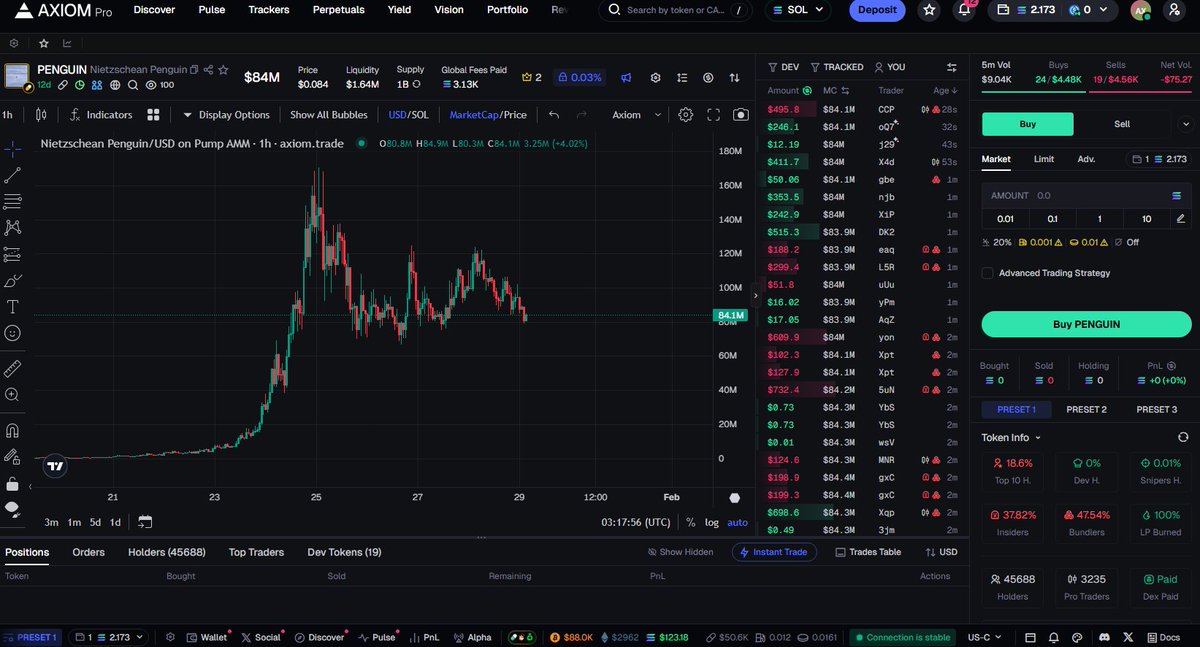Open wallet selector dropdown in bottom bar
The image size is (1200, 647).
109,637
